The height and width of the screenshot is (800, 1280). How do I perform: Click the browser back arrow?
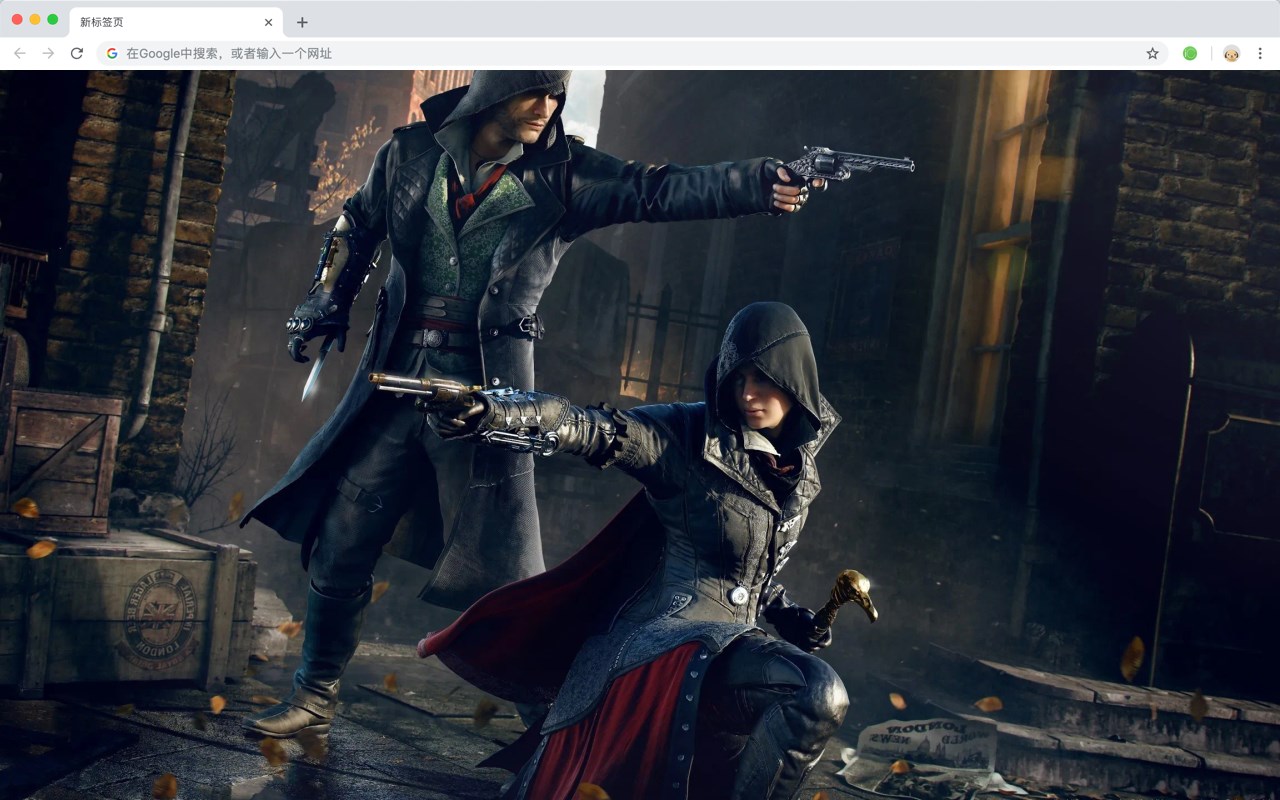(x=20, y=53)
